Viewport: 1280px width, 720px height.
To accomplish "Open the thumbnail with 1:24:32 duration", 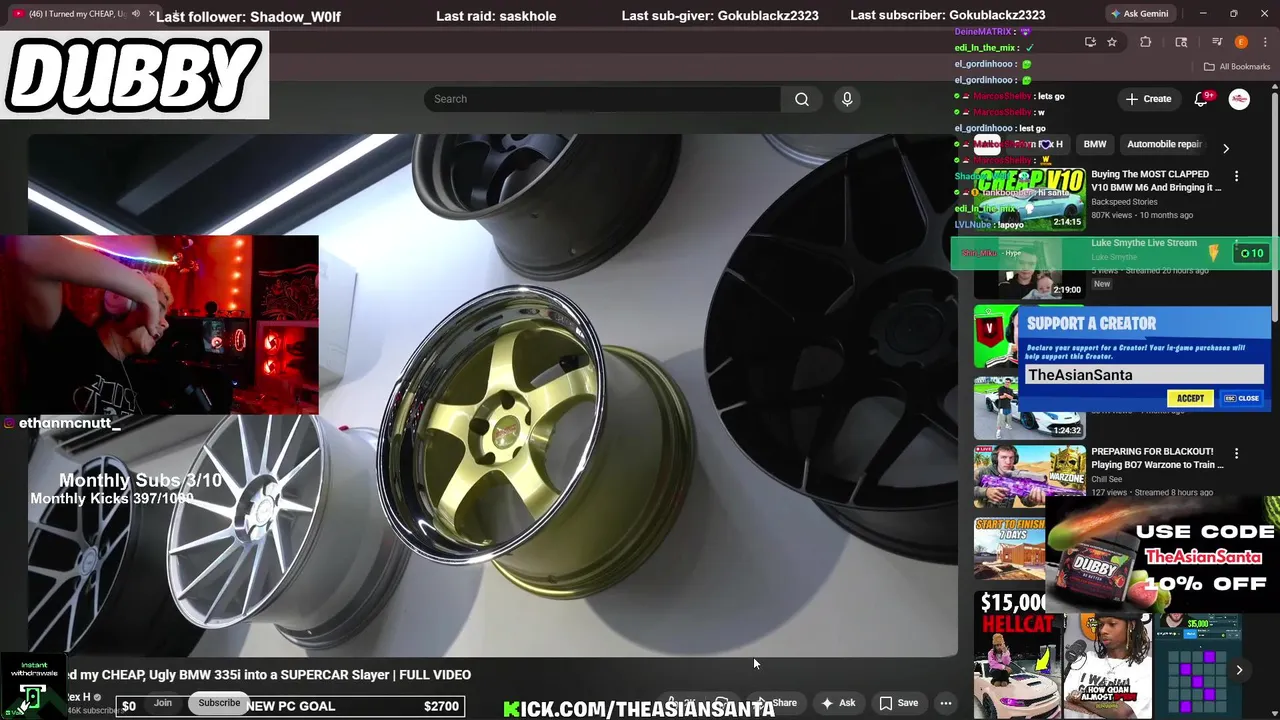I will tap(1030, 407).
